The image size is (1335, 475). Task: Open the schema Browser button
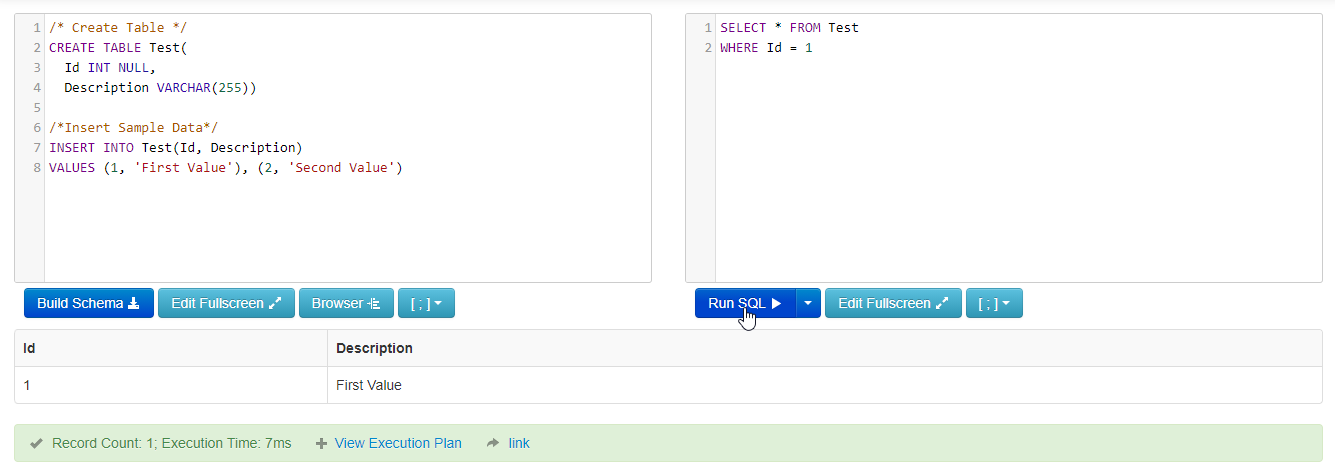coord(346,303)
